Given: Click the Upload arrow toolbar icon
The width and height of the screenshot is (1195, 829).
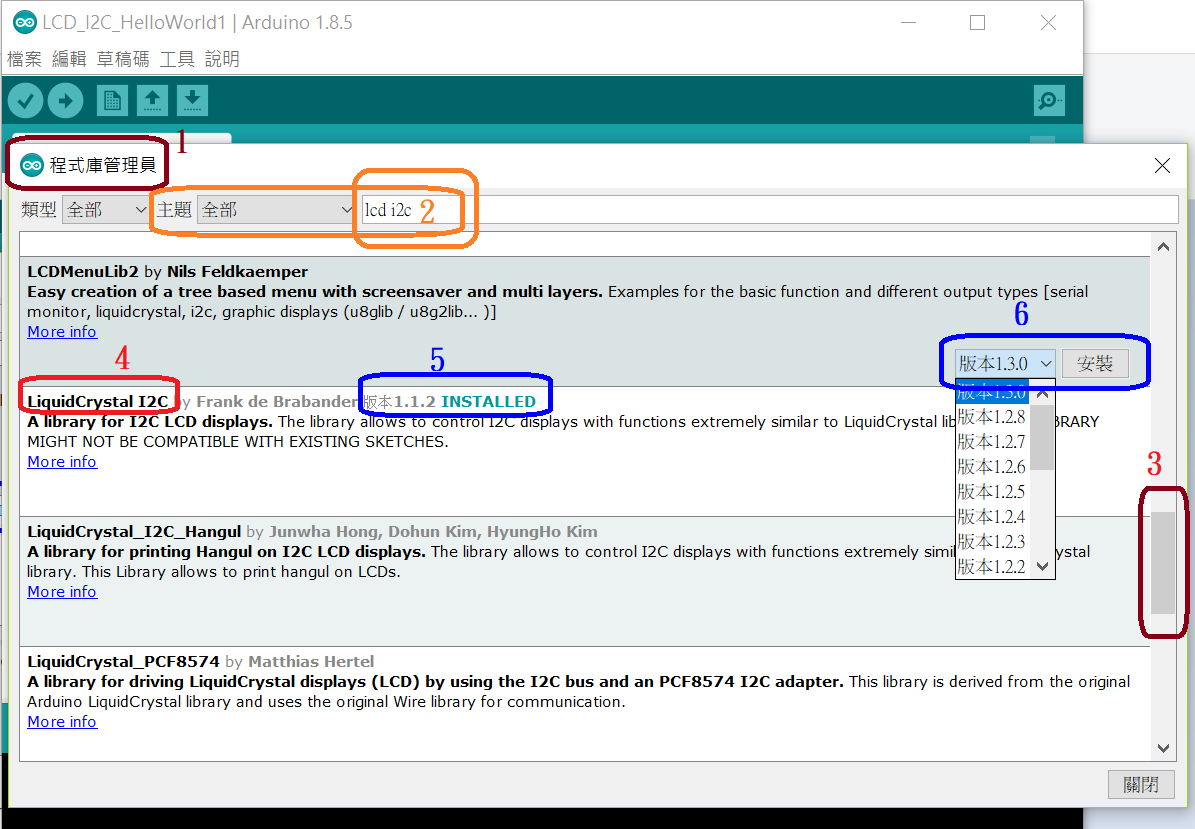Looking at the screenshot, I should tap(66, 101).
